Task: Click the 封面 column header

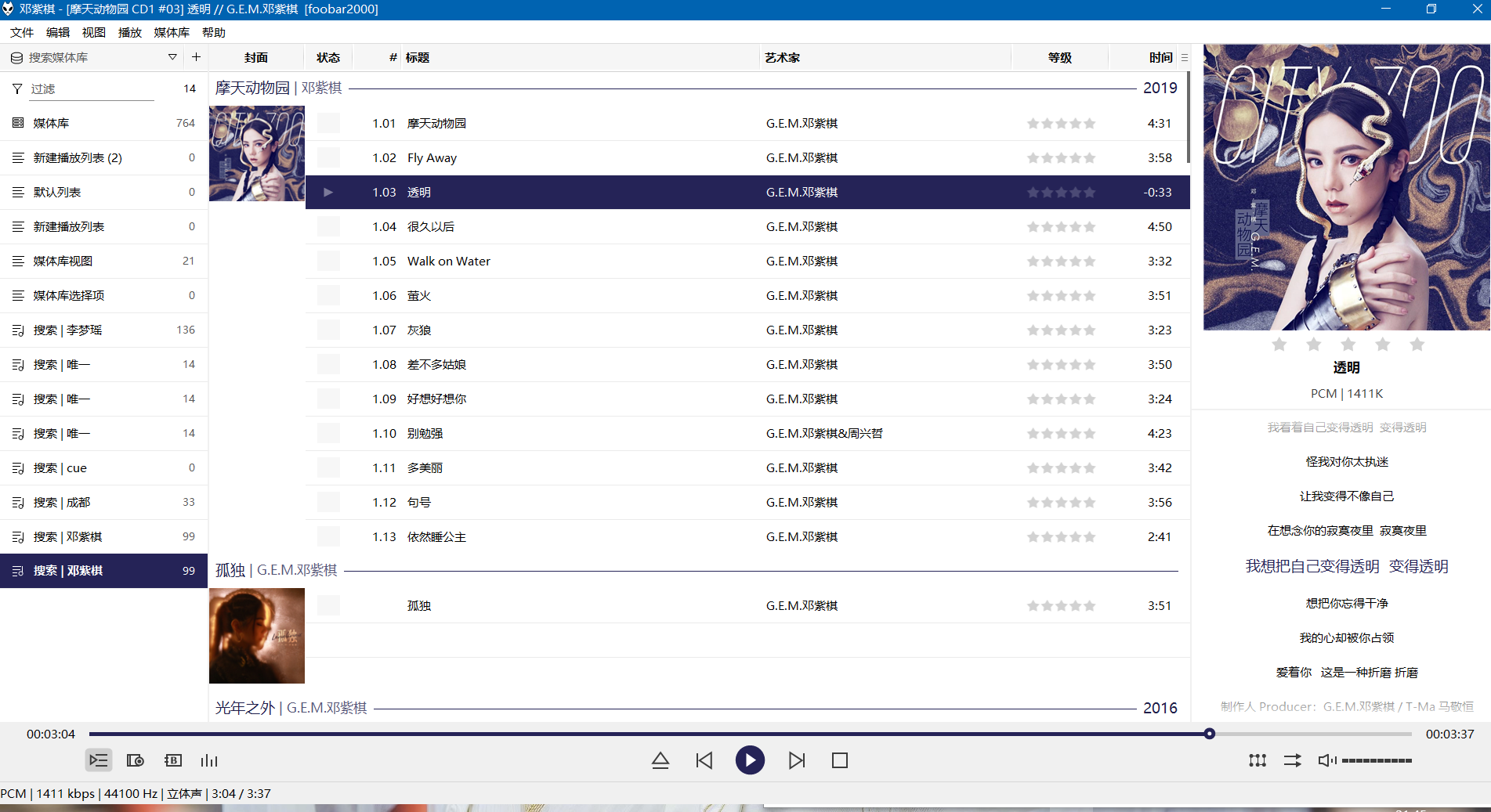Action: click(256, 57)
